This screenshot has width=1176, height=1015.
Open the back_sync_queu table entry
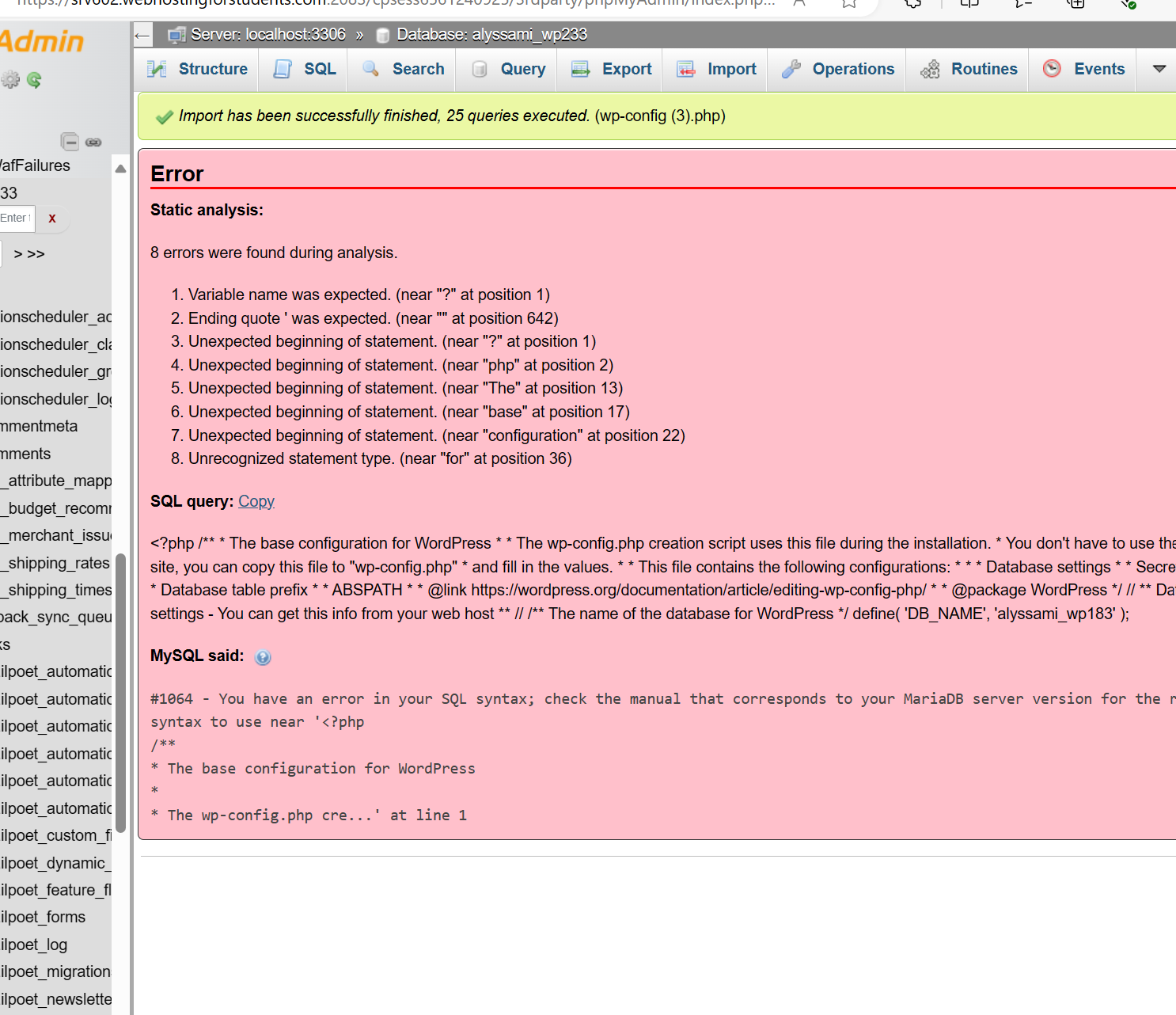(55, 617)
